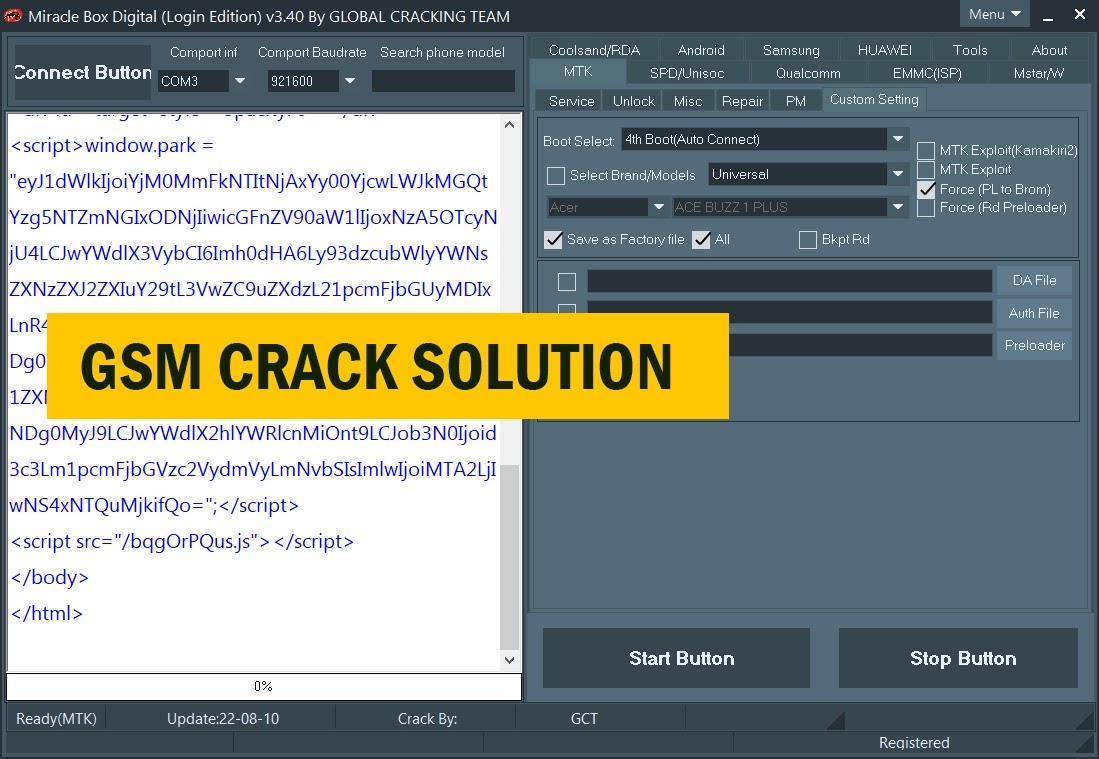Click the DA File button

point(1034,280)
